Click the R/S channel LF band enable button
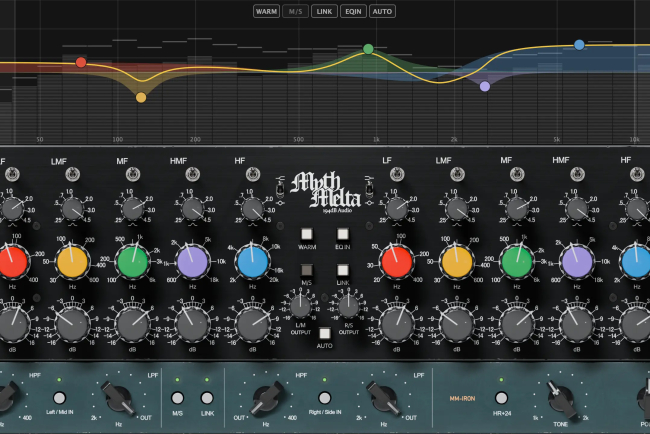650x434 pixels. [x=397, y=175]
